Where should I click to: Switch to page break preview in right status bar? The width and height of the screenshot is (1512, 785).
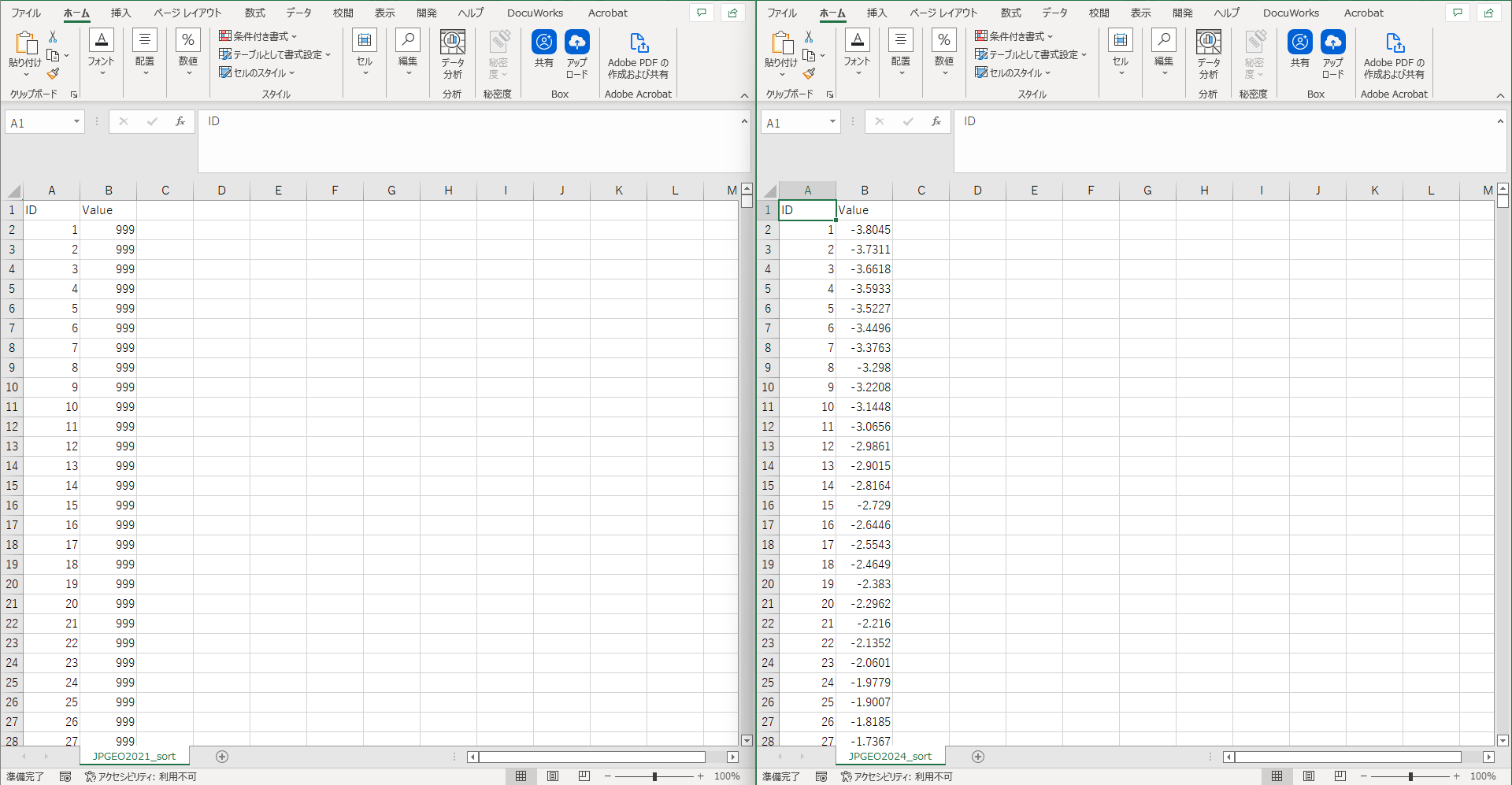(1340, 776)
